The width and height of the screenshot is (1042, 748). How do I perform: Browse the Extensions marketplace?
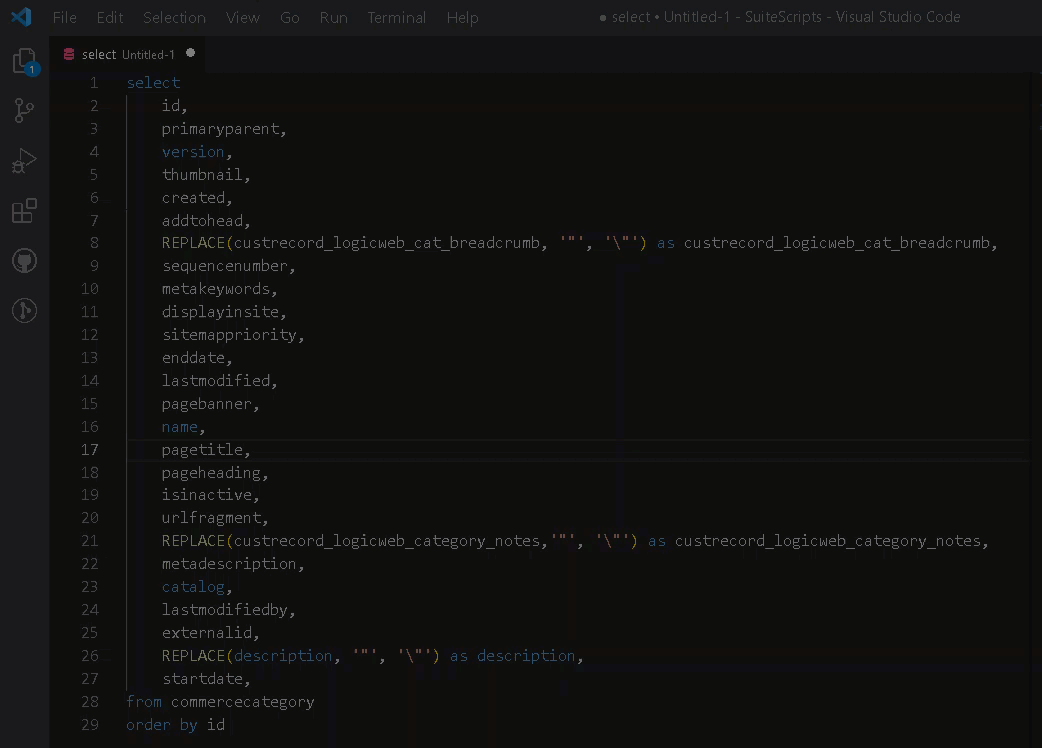(24, 210)
